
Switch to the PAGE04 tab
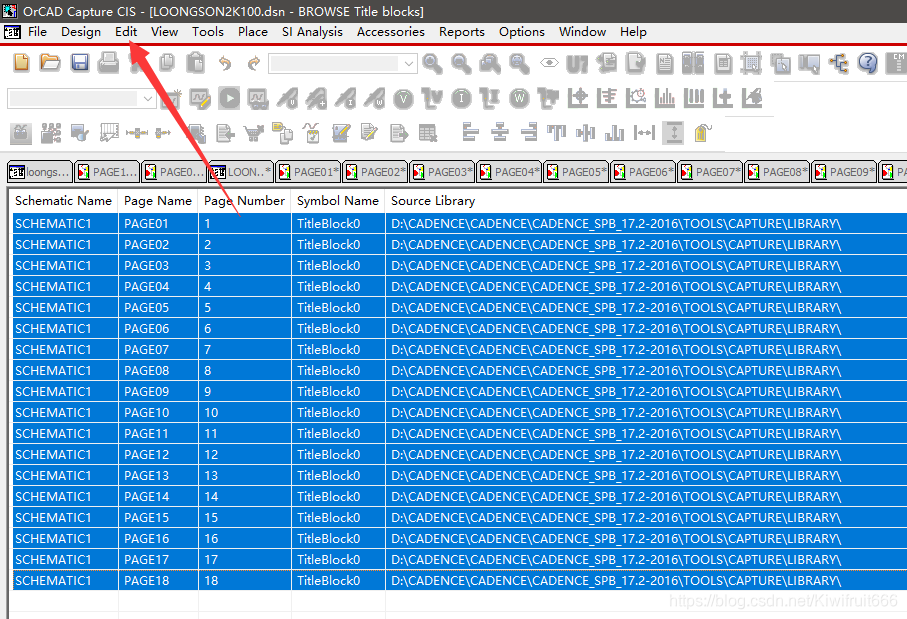click(x=509, y=172)
